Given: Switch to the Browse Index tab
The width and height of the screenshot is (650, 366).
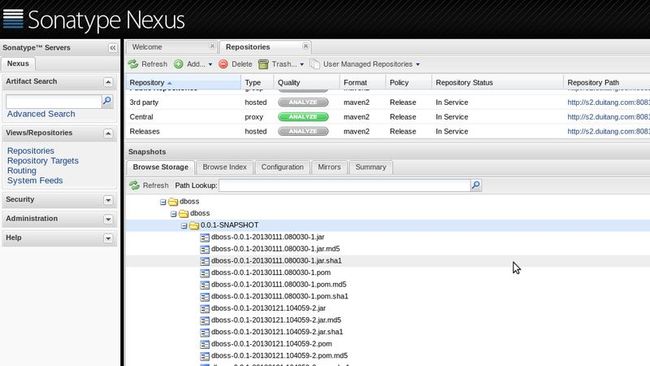Looking at the screenshot, I should 225,167.
